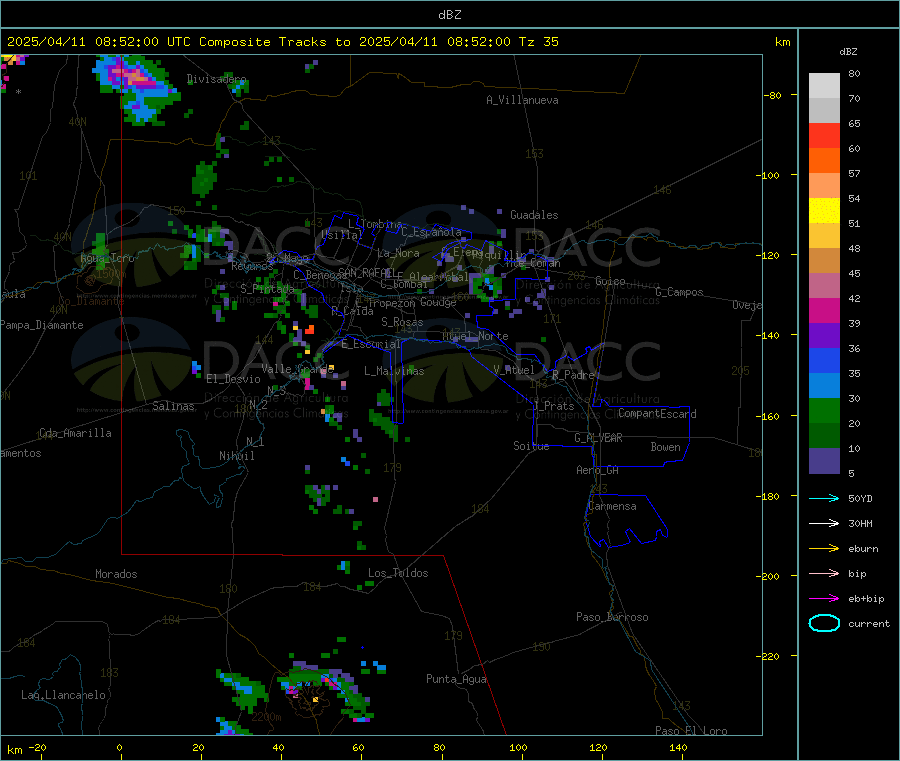
Task: Click the timestamp header text 2025/04/11 08:52:00 UTC
Action: point(98,42)
